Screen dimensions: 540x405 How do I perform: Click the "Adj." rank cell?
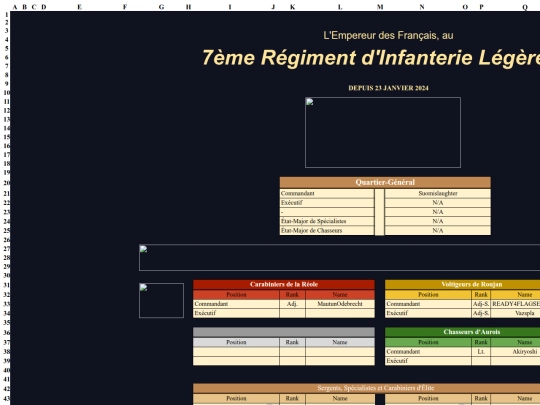point(292,304)
